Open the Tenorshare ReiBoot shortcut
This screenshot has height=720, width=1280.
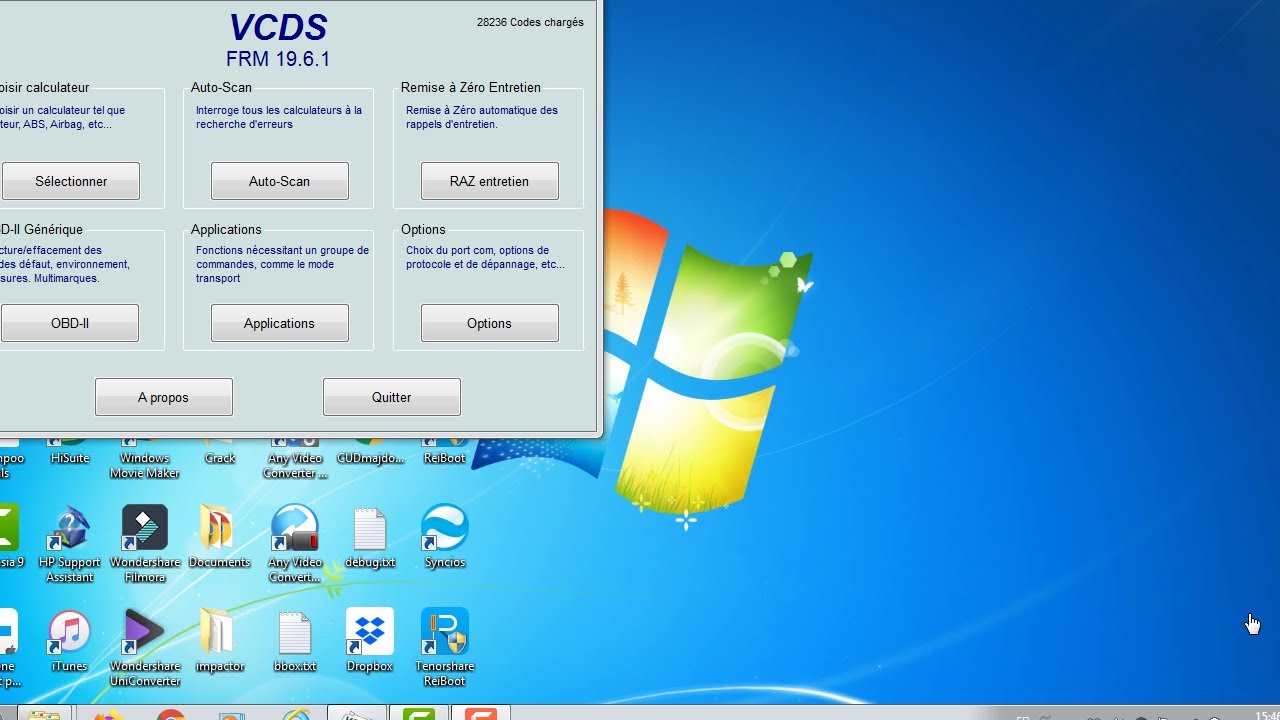[x=445, y=648]
